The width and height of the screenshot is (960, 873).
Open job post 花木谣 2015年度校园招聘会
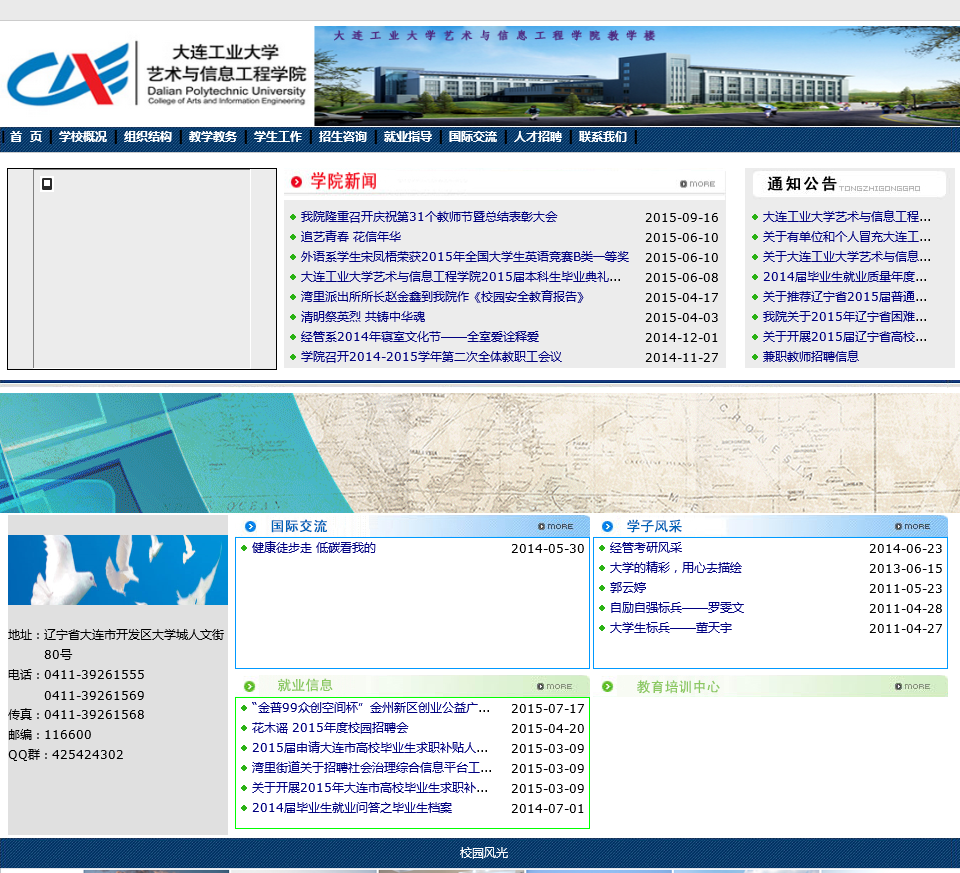point(330,728)
